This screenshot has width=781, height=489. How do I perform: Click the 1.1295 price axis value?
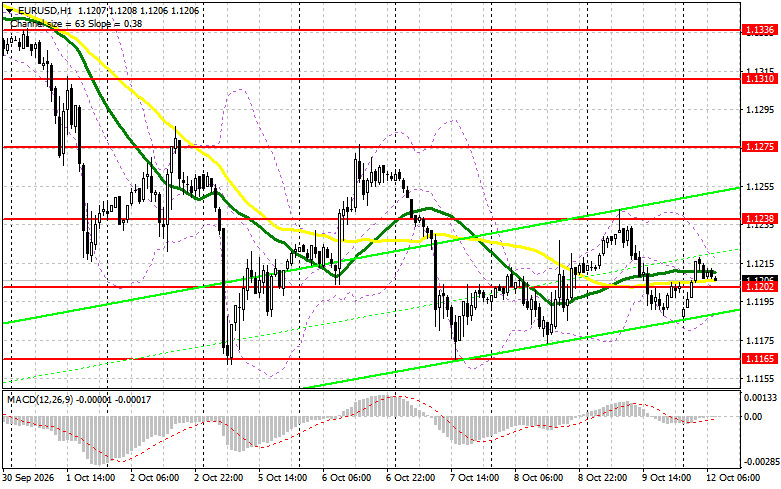(x=760, y=110)
